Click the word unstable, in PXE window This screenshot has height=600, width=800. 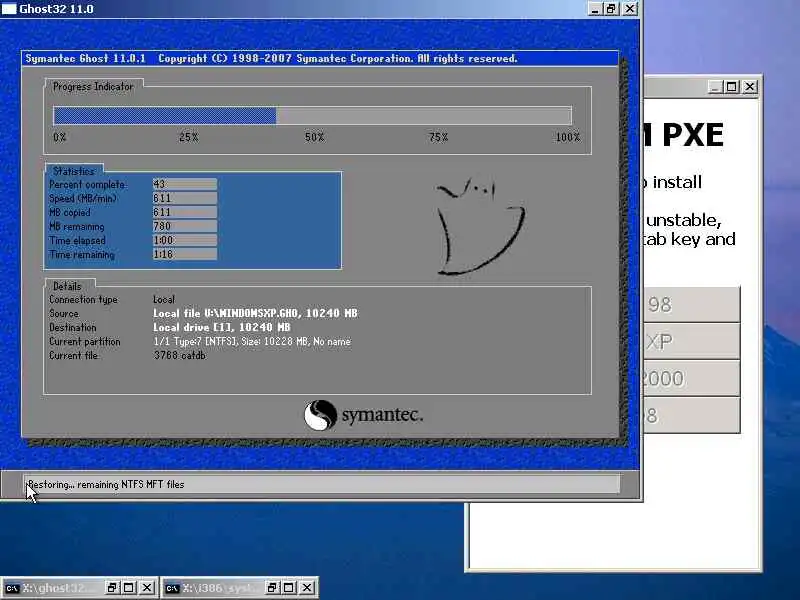coord(684,220)
